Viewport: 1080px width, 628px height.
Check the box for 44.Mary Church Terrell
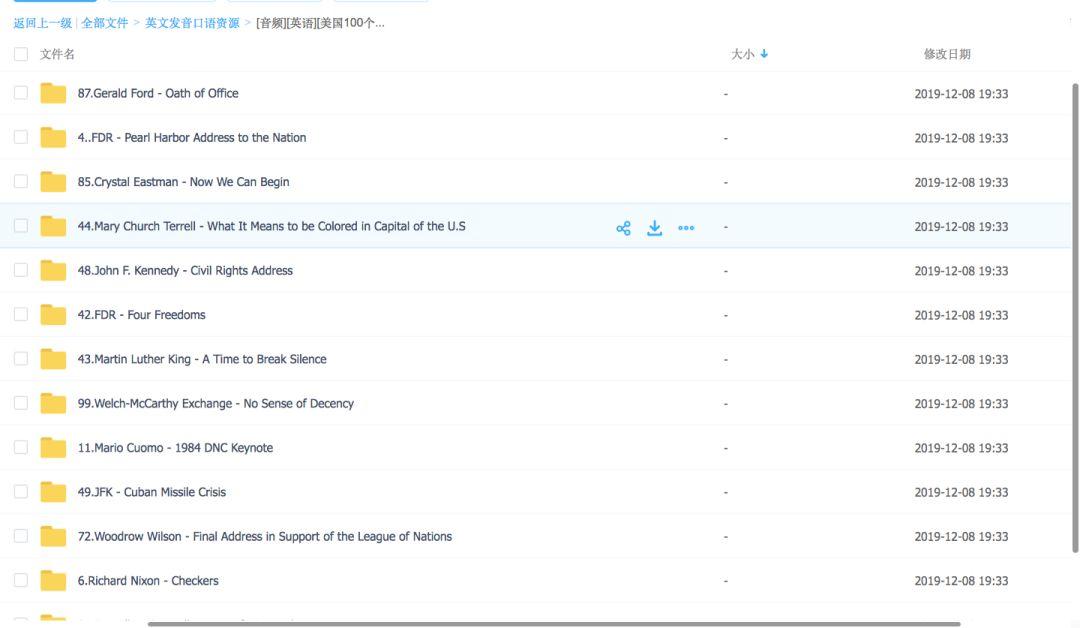[21, 225]
